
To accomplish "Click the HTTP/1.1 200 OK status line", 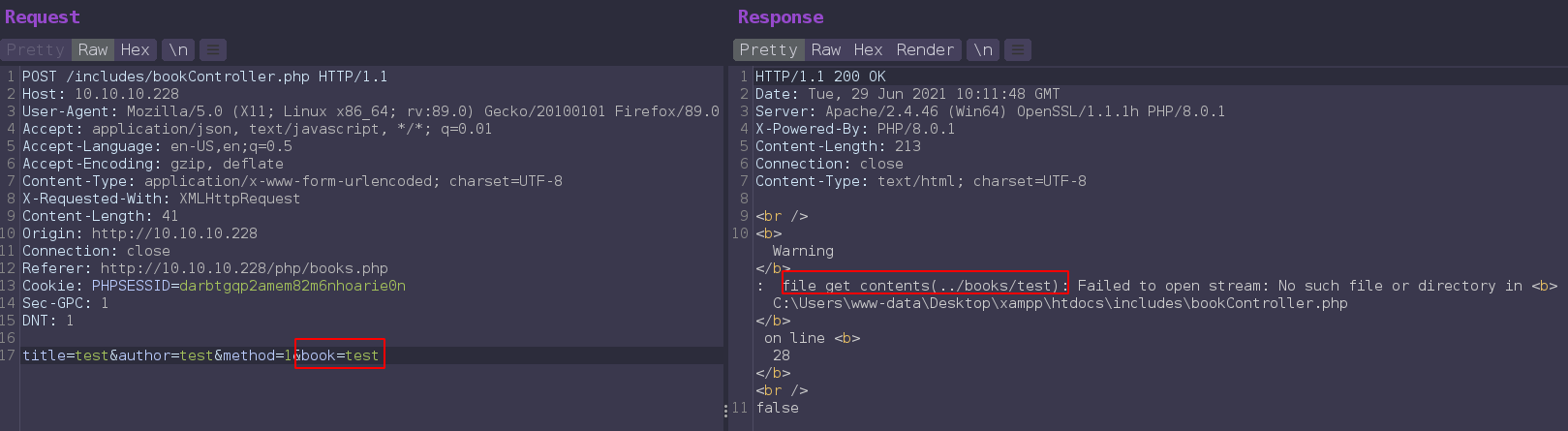I will pos(820,77).
